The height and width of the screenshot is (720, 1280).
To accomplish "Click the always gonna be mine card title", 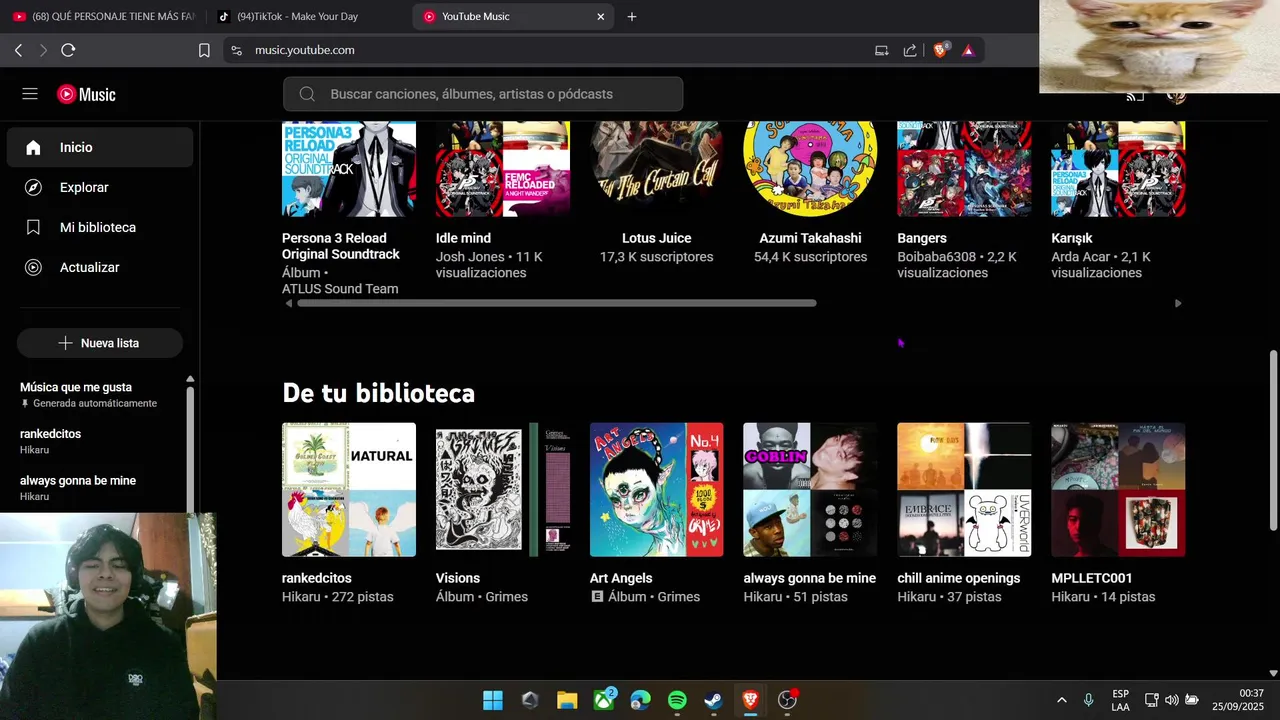I will point(810,578).
